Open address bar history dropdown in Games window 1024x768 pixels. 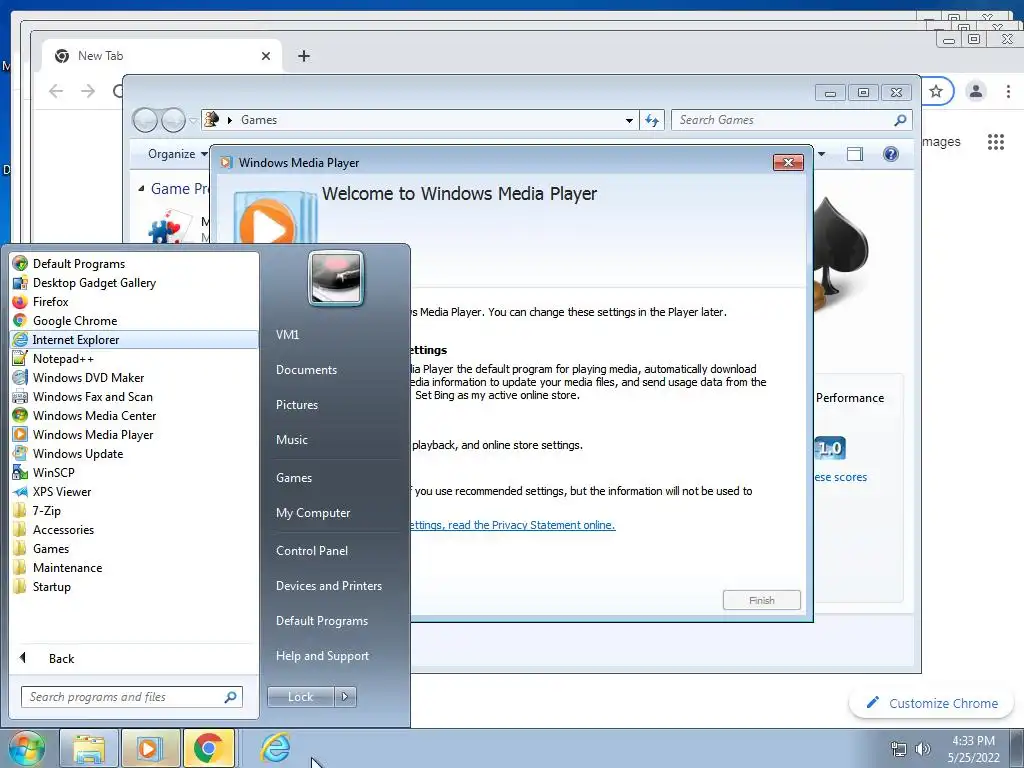[629, 120]
